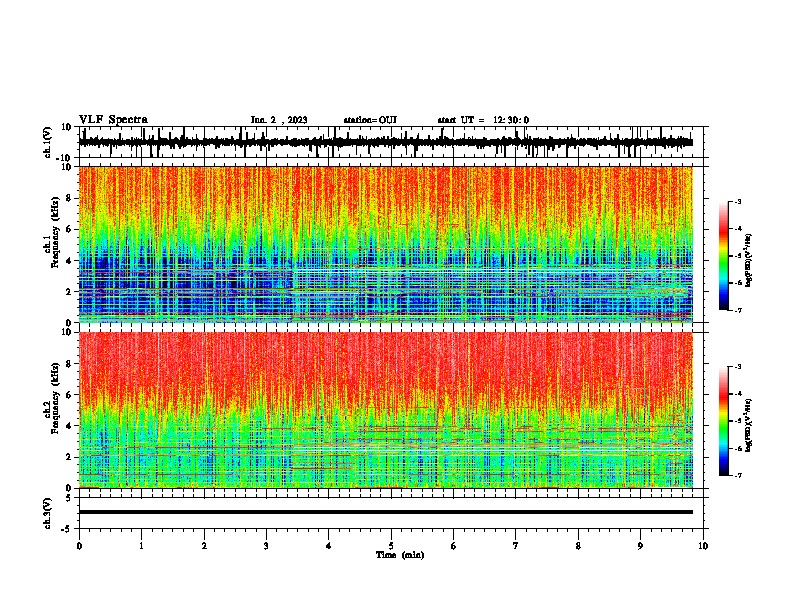Select the ch.1(V) waveform axis label
Image resolution: width=792 pixels, height=612 pixels.
click(48, 142)
